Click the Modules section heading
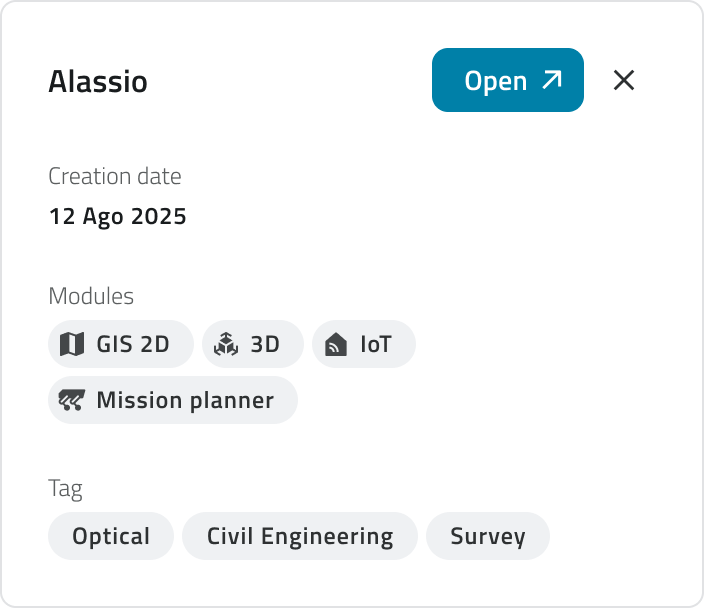Screen dimensions: 704x608 coord(91,296)
